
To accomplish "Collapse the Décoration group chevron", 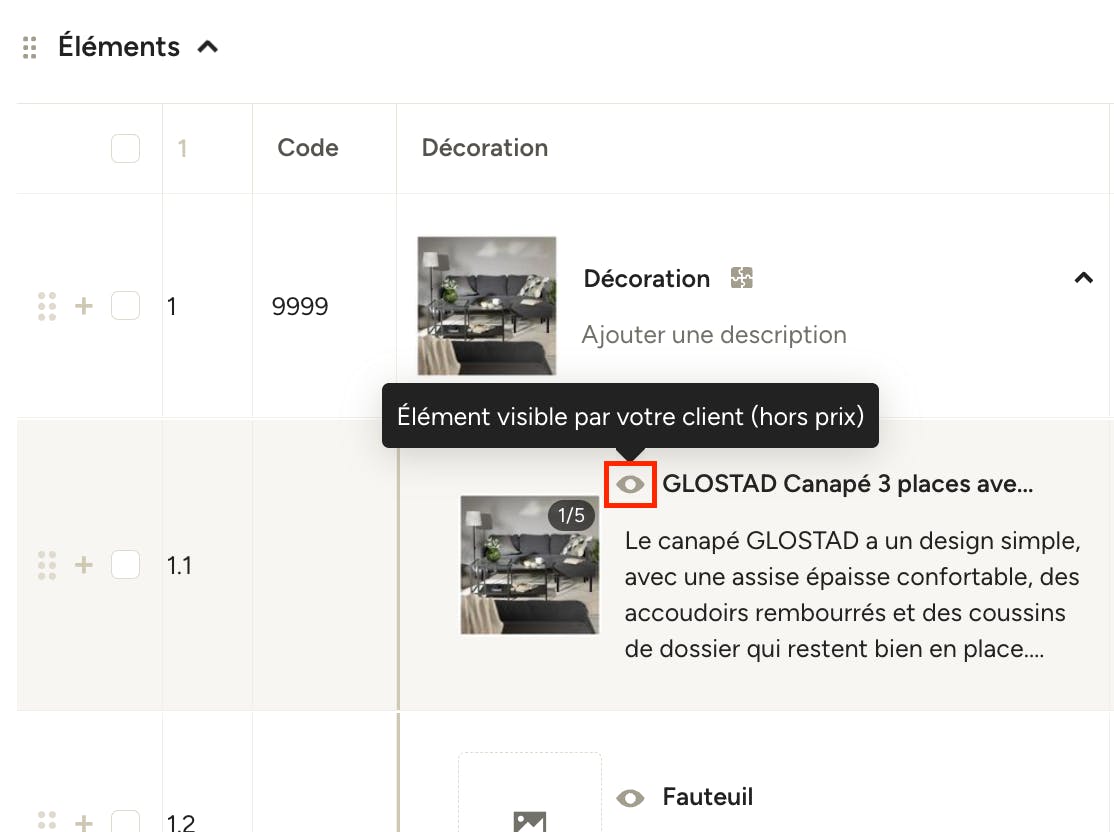I will point(1083,278).
